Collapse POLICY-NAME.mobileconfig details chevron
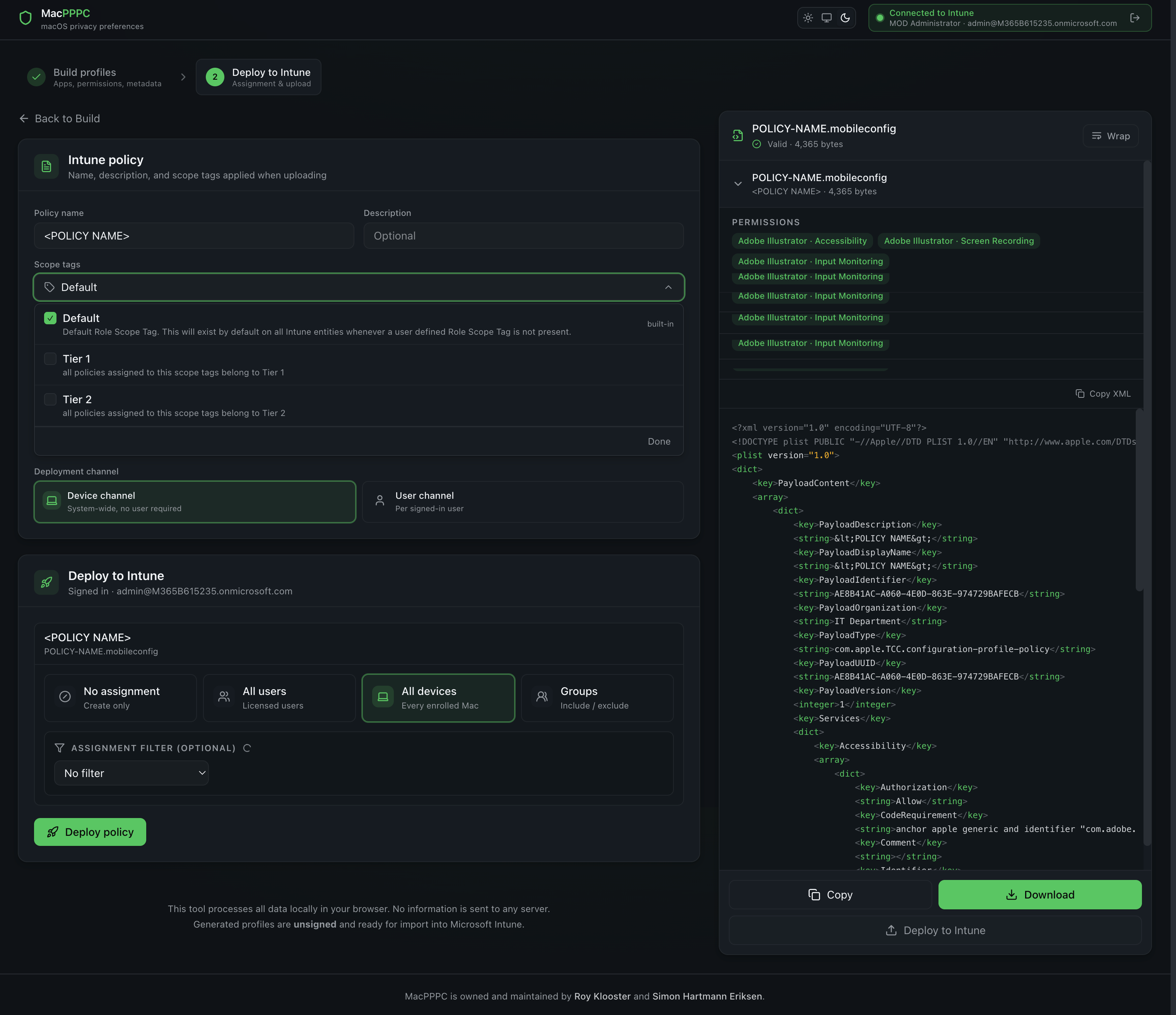The height and width of the screenshot is (1015, 1176). click(x=738, y=184)
